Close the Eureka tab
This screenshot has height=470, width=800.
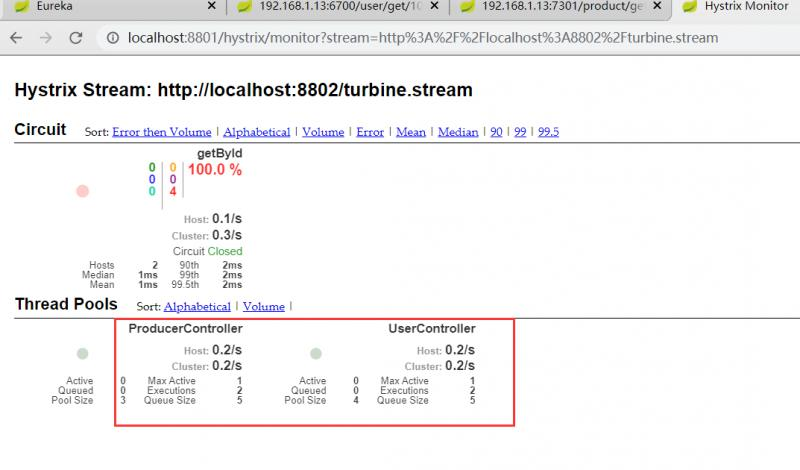coord(212,6)
